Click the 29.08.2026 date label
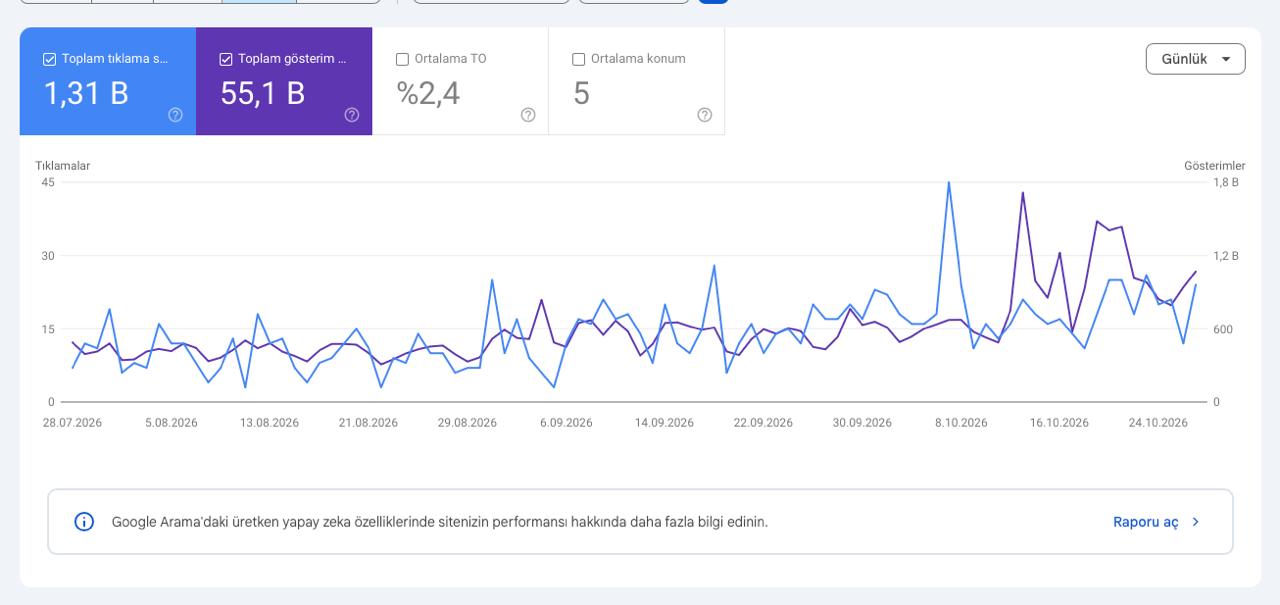Viewport: 1280px width, 605px height. pyautogui.click(x=467, y=423)
